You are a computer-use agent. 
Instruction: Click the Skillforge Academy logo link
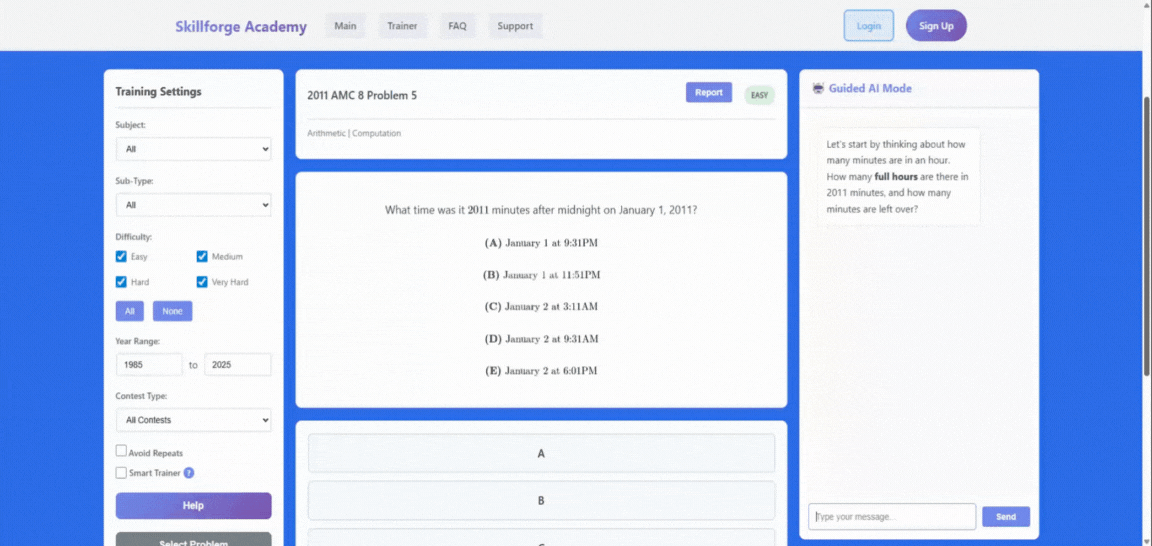[241, 26]
